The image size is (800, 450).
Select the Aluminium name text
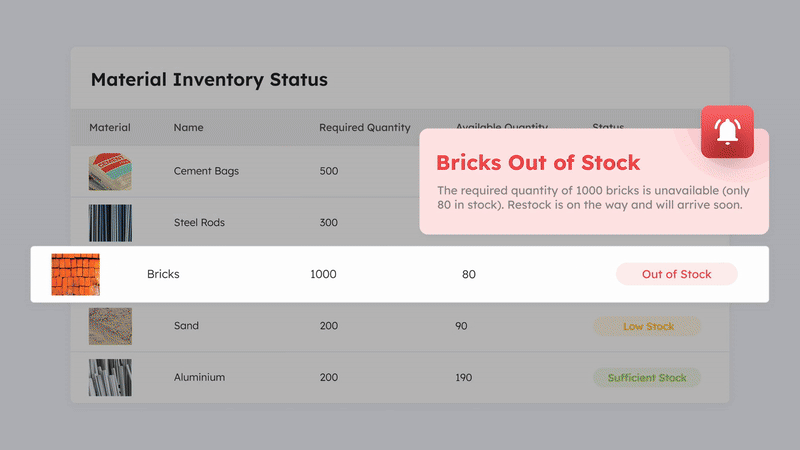coord(199,378)
